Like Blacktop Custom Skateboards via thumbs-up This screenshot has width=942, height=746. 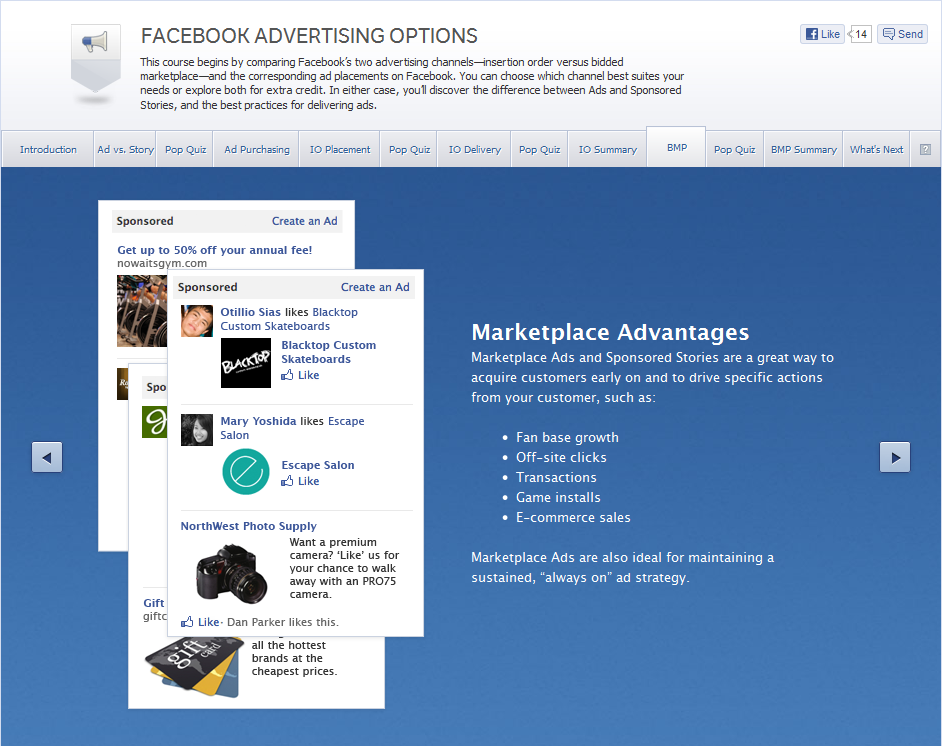(x=300, y=375)
